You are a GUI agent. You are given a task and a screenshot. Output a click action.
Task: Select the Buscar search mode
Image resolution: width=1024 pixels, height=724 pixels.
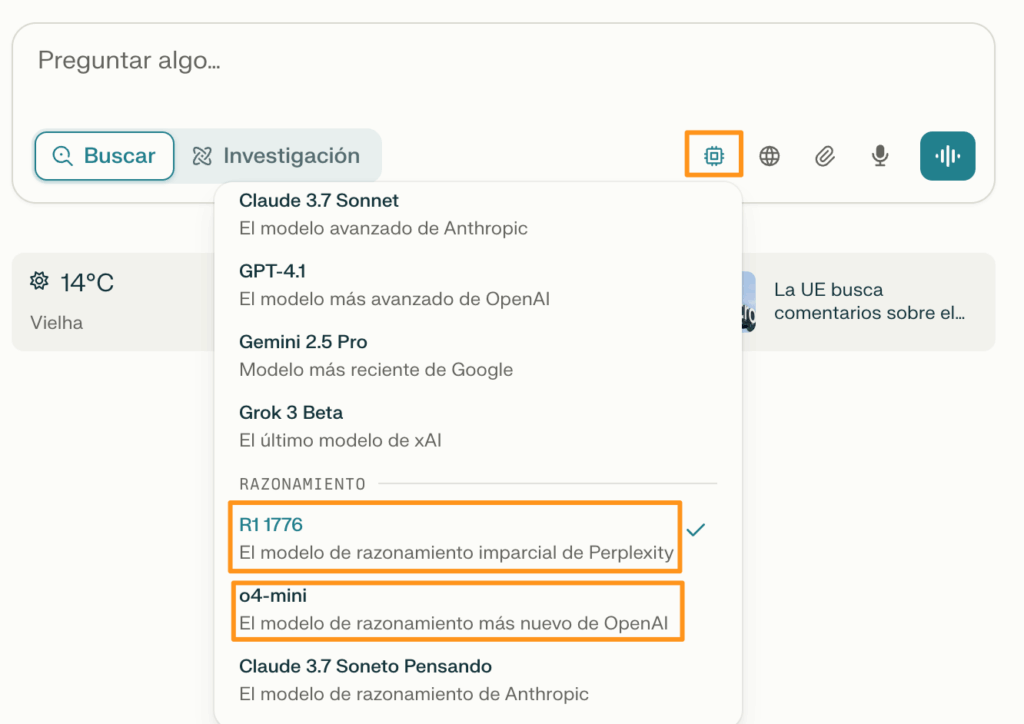[104, 156]
